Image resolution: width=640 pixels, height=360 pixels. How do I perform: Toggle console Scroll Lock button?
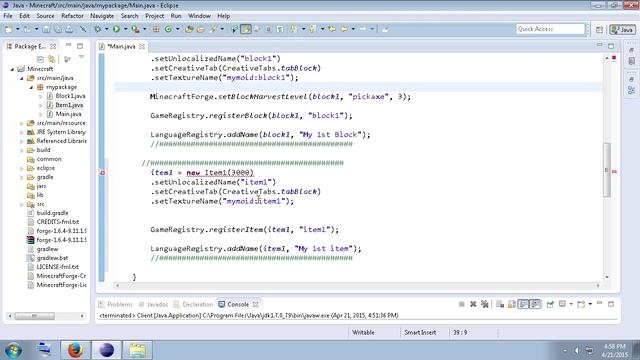click(x=511, y=304)
